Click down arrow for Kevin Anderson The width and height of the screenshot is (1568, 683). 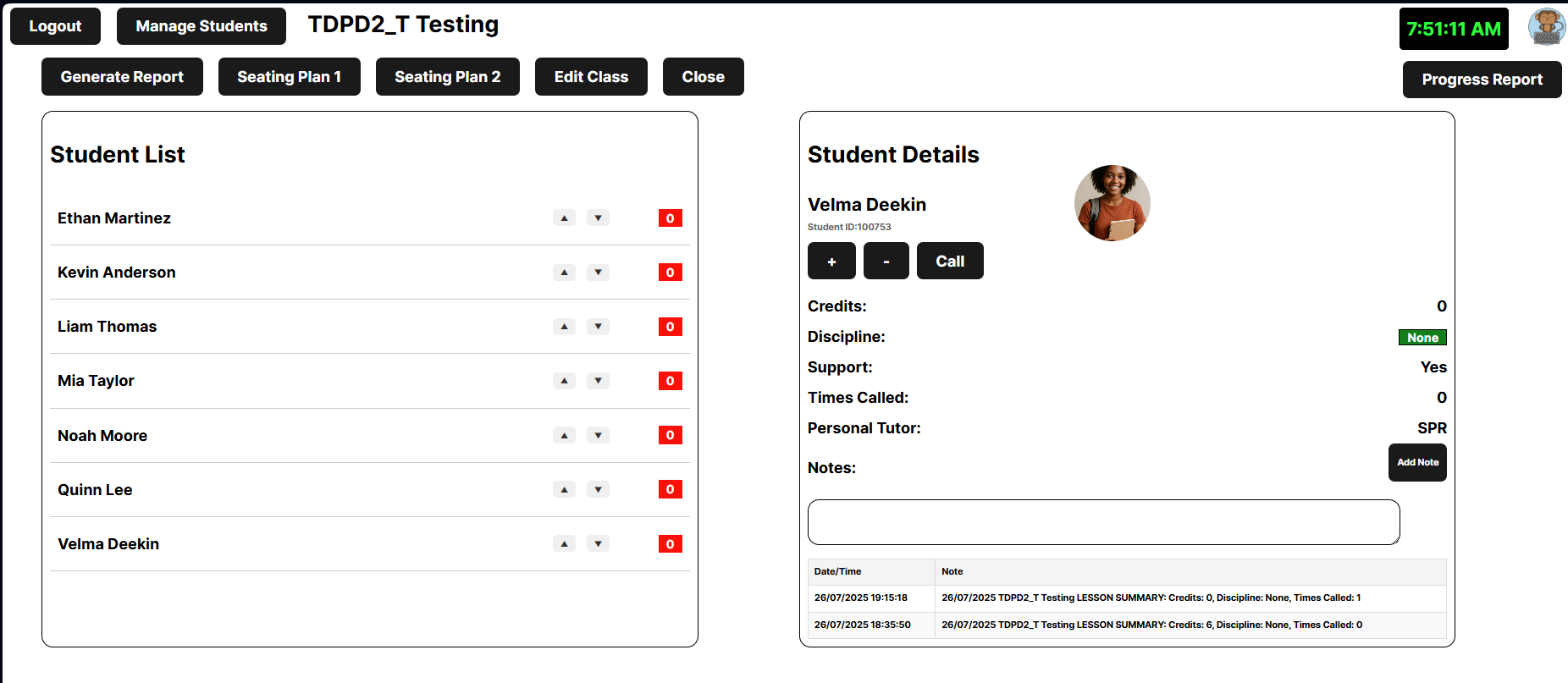(598, 273)
